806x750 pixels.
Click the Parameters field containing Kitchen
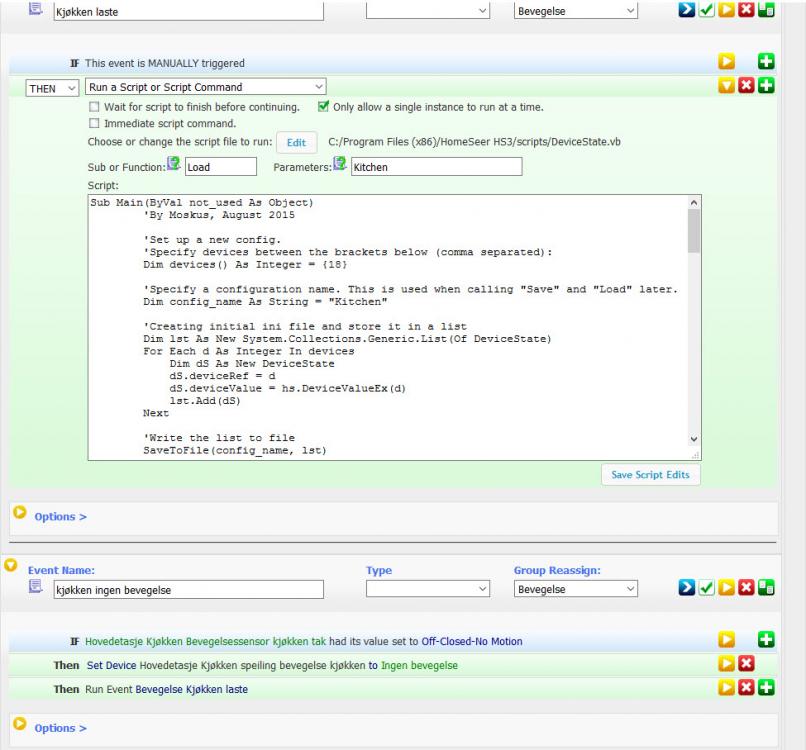click(435, 167)
